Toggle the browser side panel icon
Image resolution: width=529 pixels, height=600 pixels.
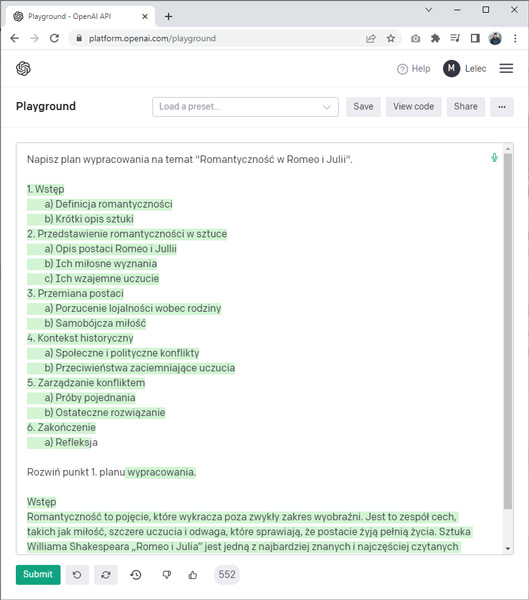tap(475, 38)
